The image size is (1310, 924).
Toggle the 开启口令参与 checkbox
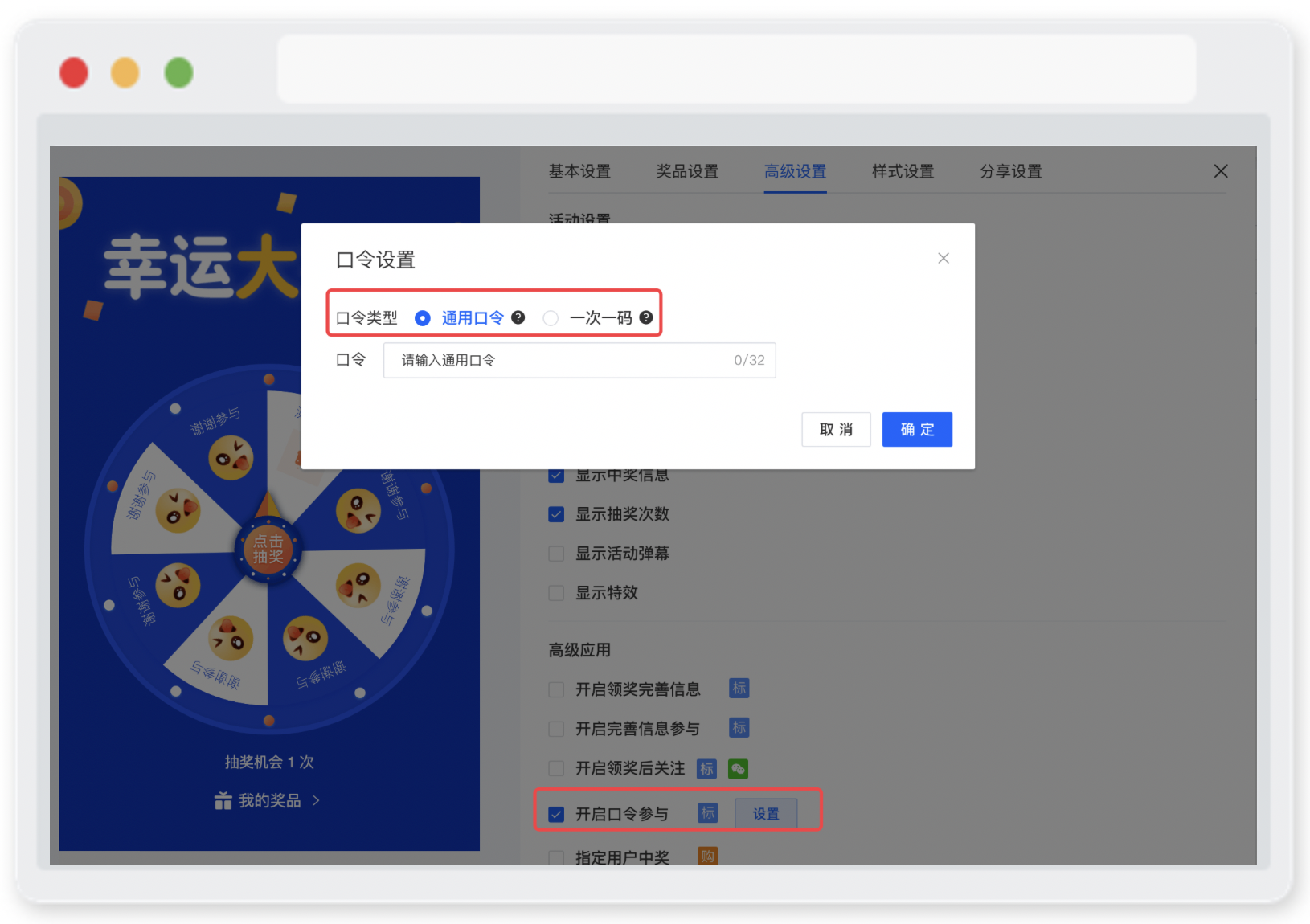coord(556,814)
